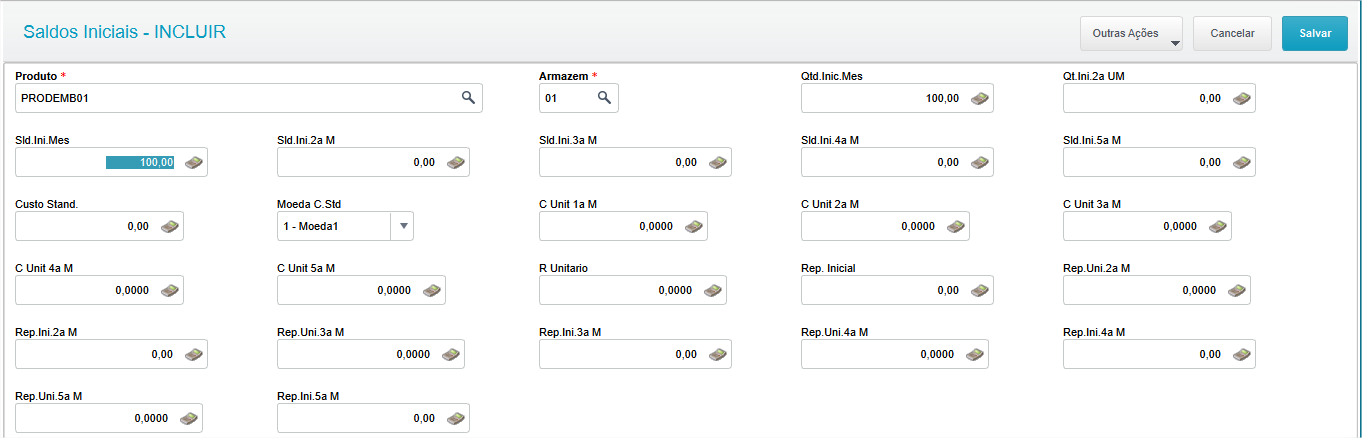Expand the Moeda C.Std dropdown
This screenshot has height=438, width=1362.
click(403, 226)
